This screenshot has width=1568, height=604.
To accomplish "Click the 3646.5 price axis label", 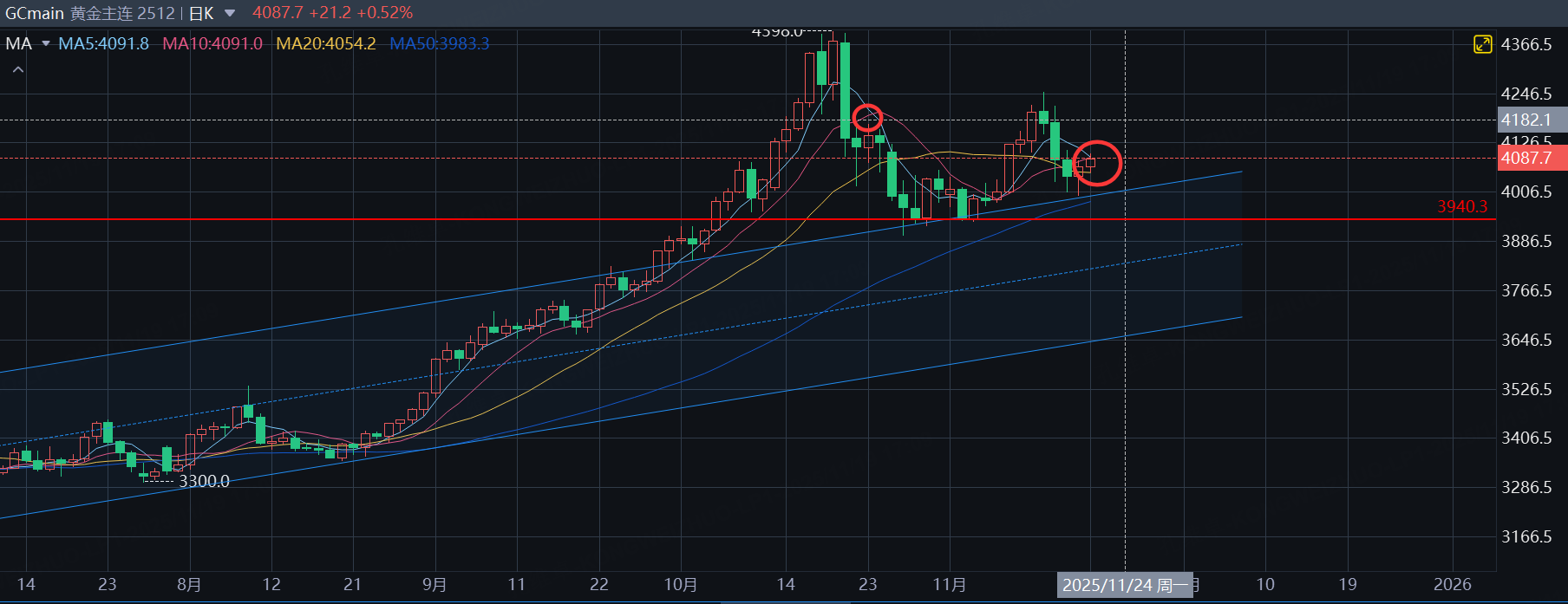I will click(1526, 340).
